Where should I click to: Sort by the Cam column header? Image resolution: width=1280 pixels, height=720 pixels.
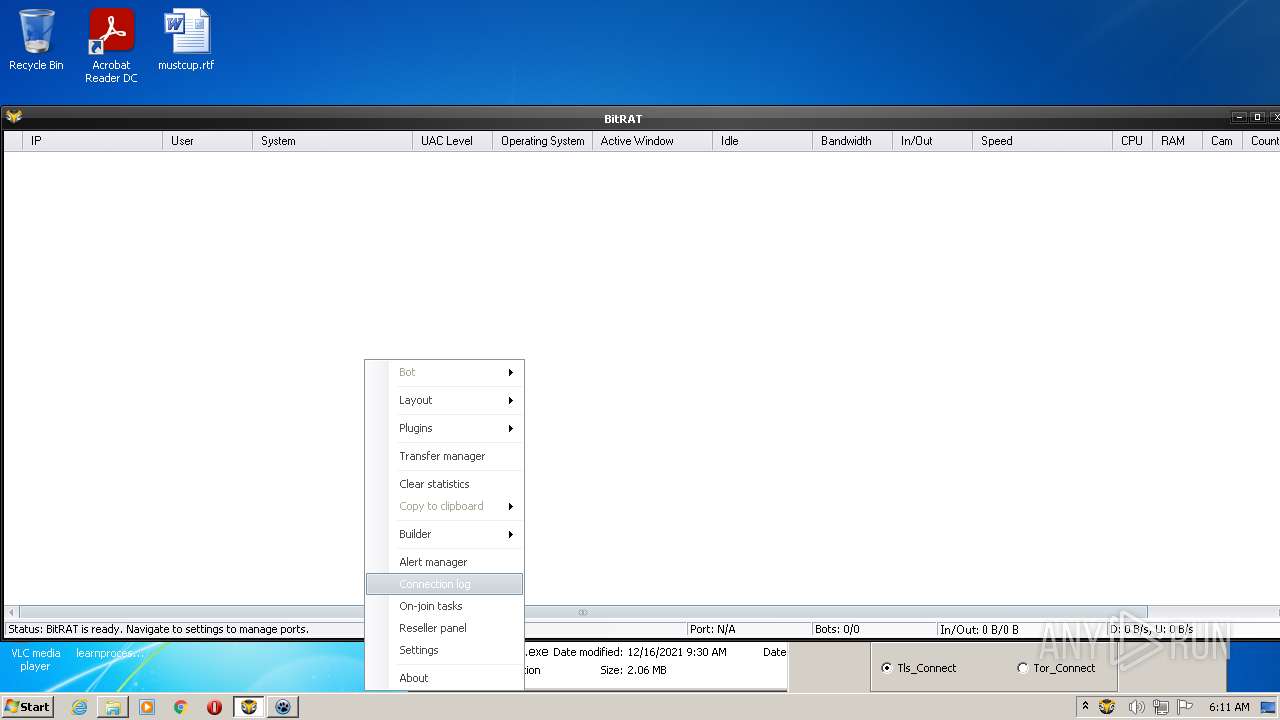click(1222, 141)
